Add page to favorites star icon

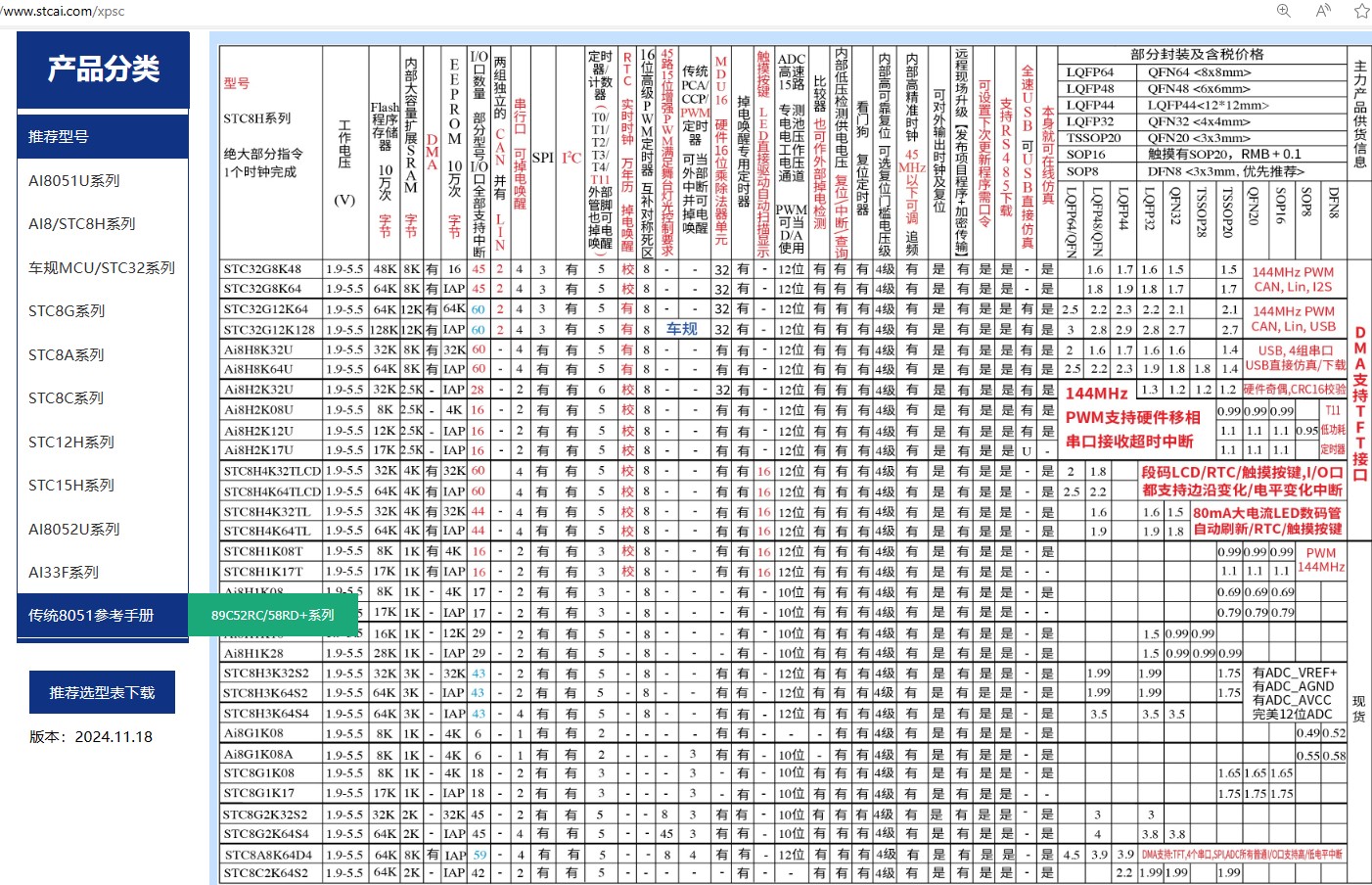[1361, 11]
